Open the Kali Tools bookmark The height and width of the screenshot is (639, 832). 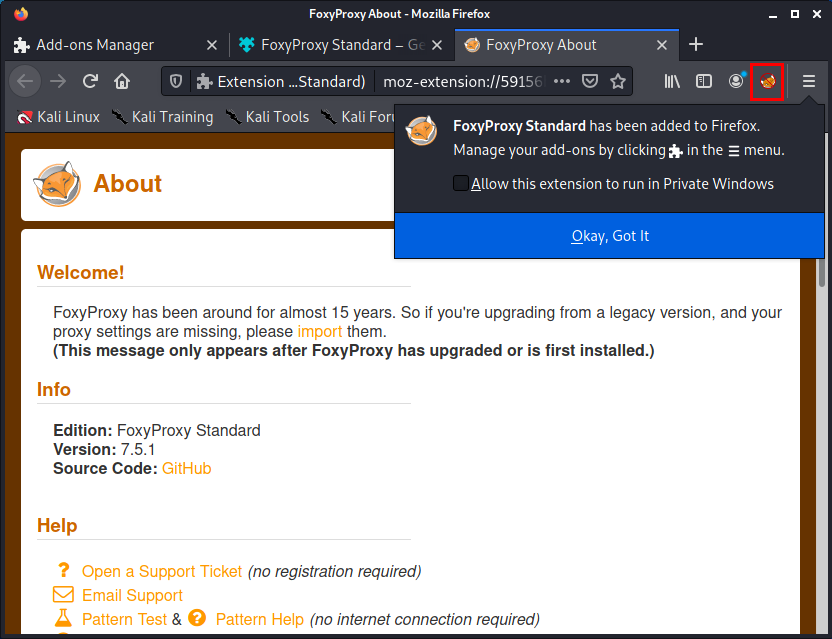pyautogui.click(x=267, y=117)
